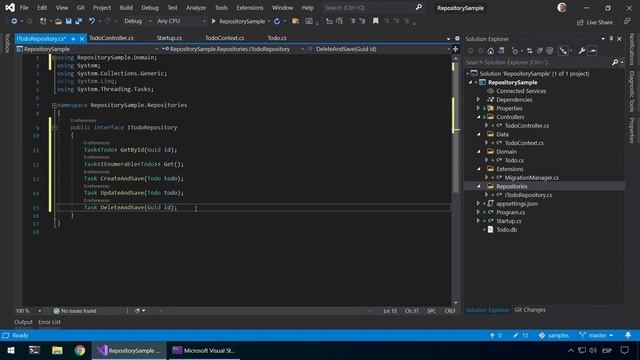Image resolution: width=640 pixels, height=360 pixels.
Task: Collapse the Repositories folder
Action: coord(478,187)
